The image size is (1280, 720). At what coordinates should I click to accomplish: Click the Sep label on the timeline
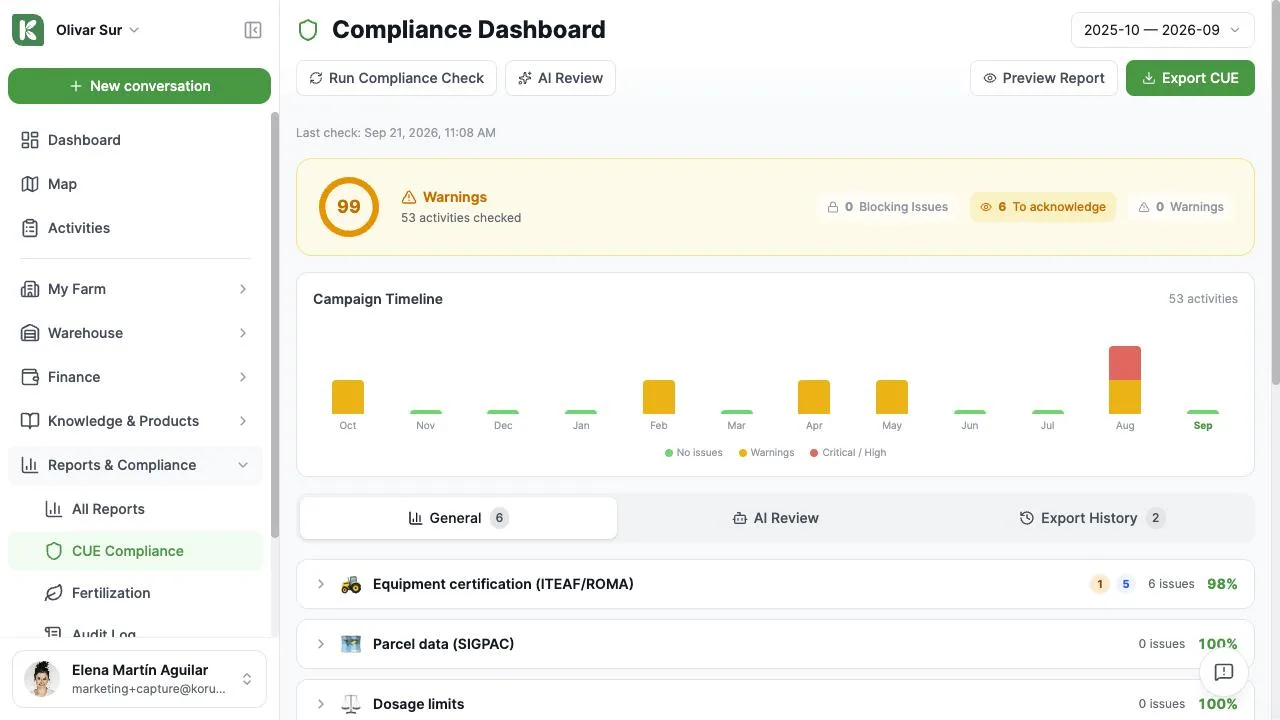click(1203, 426)
